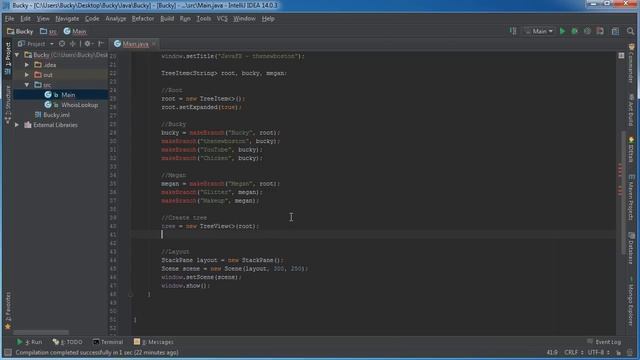The image size is (640, 360).
Task: Toggle tool window bars icon in bottom-left corner
Action: point(8,352)
